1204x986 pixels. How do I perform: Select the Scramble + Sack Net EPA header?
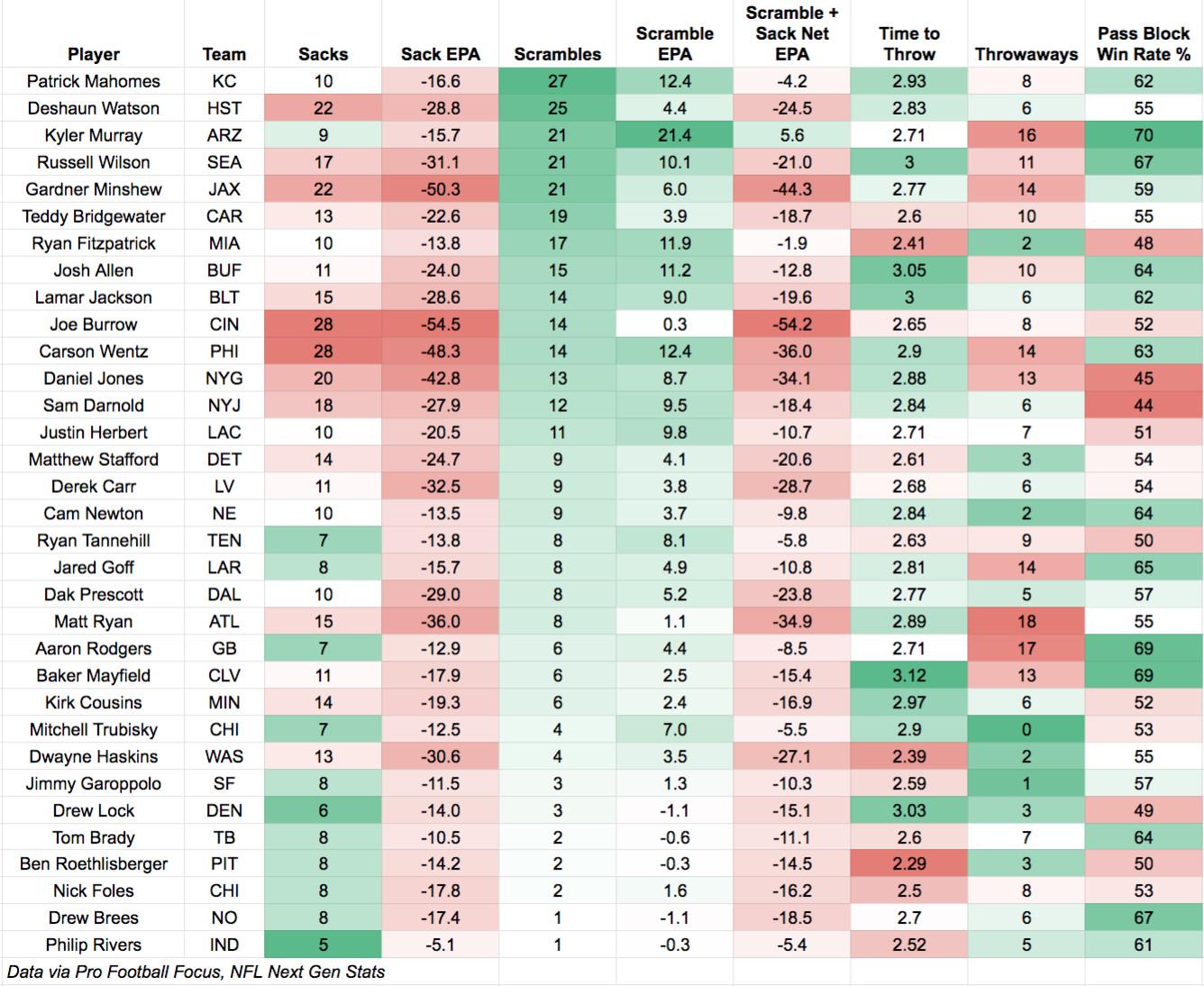pyautogui.click(x=791, y=33)
